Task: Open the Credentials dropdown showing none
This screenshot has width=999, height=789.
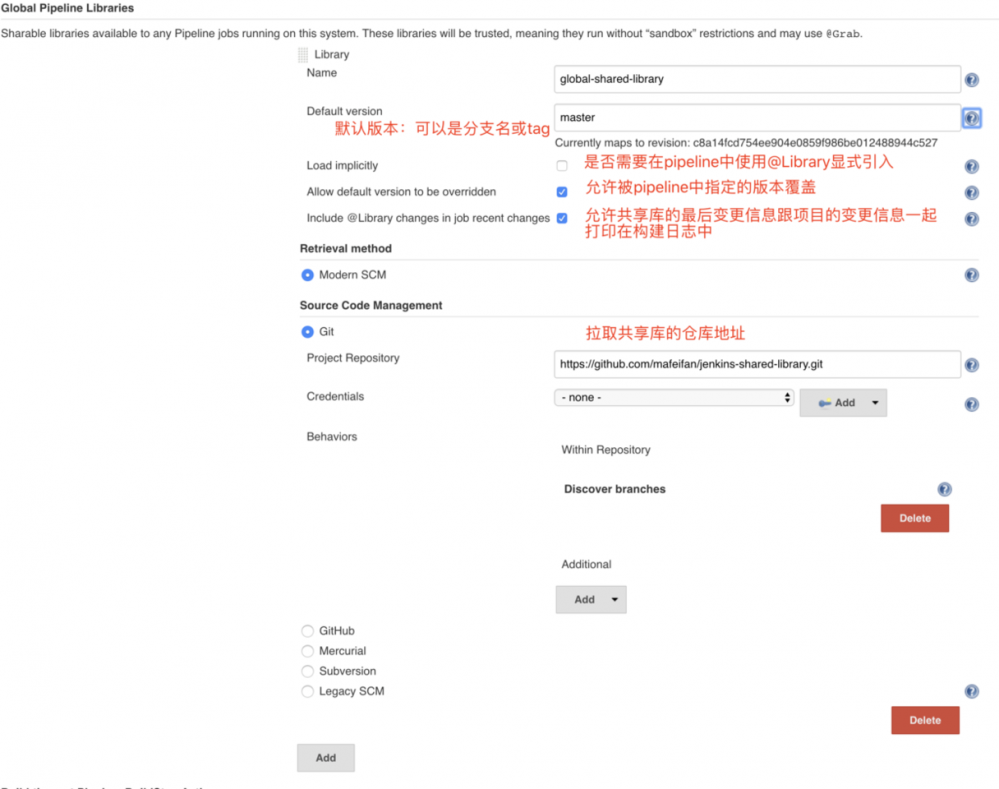Action: (x=673, y=397)
